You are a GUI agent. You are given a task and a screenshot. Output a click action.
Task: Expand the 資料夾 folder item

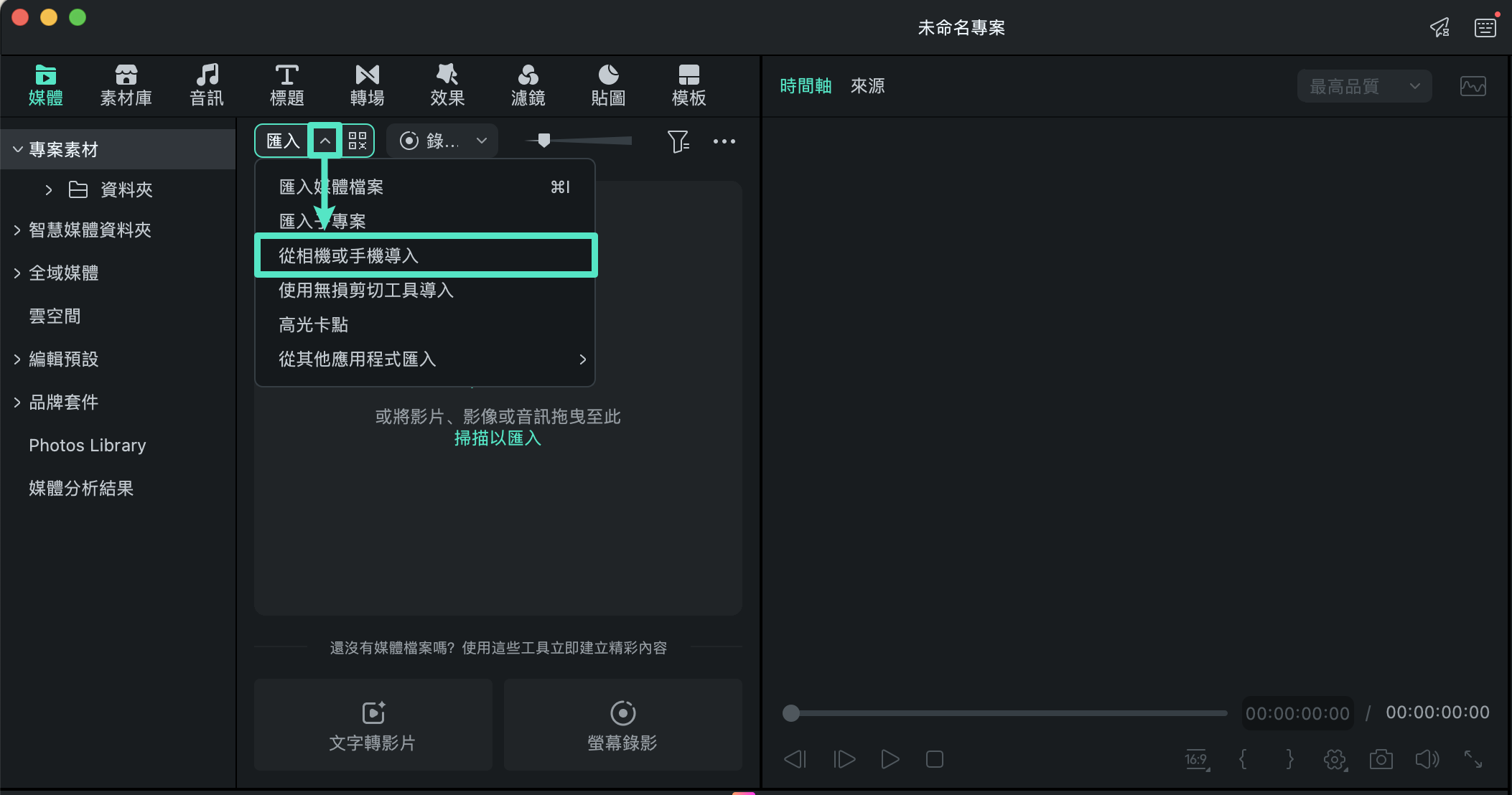[48, 189]
